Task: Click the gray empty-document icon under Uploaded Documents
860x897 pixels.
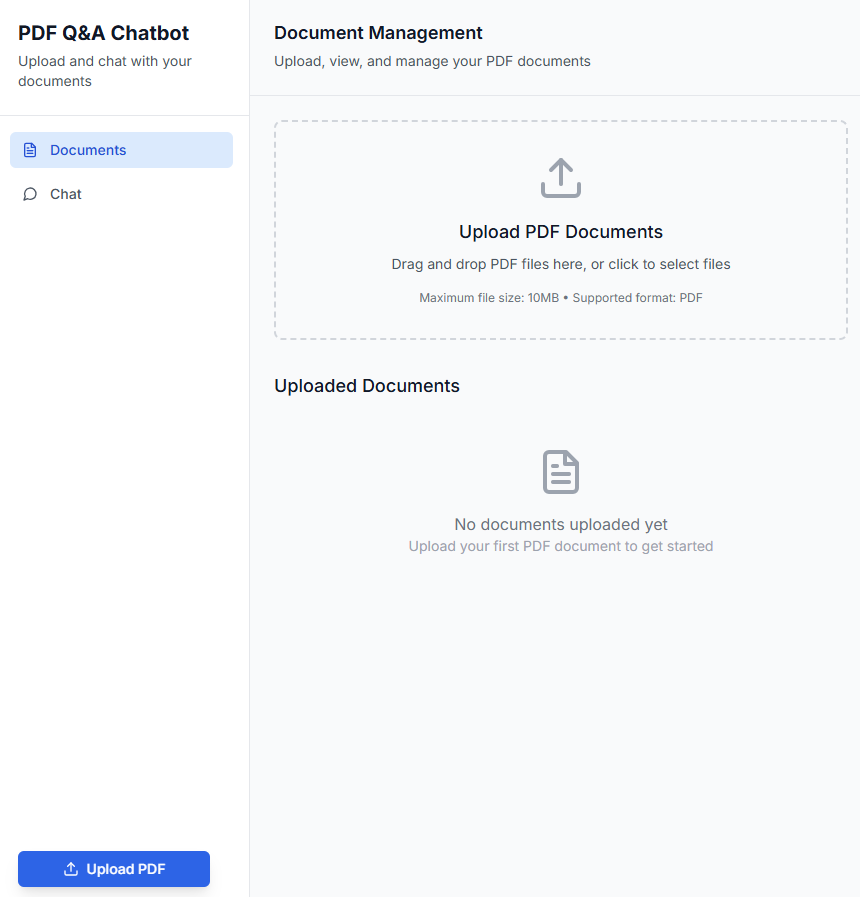Action: coord(561,472)
